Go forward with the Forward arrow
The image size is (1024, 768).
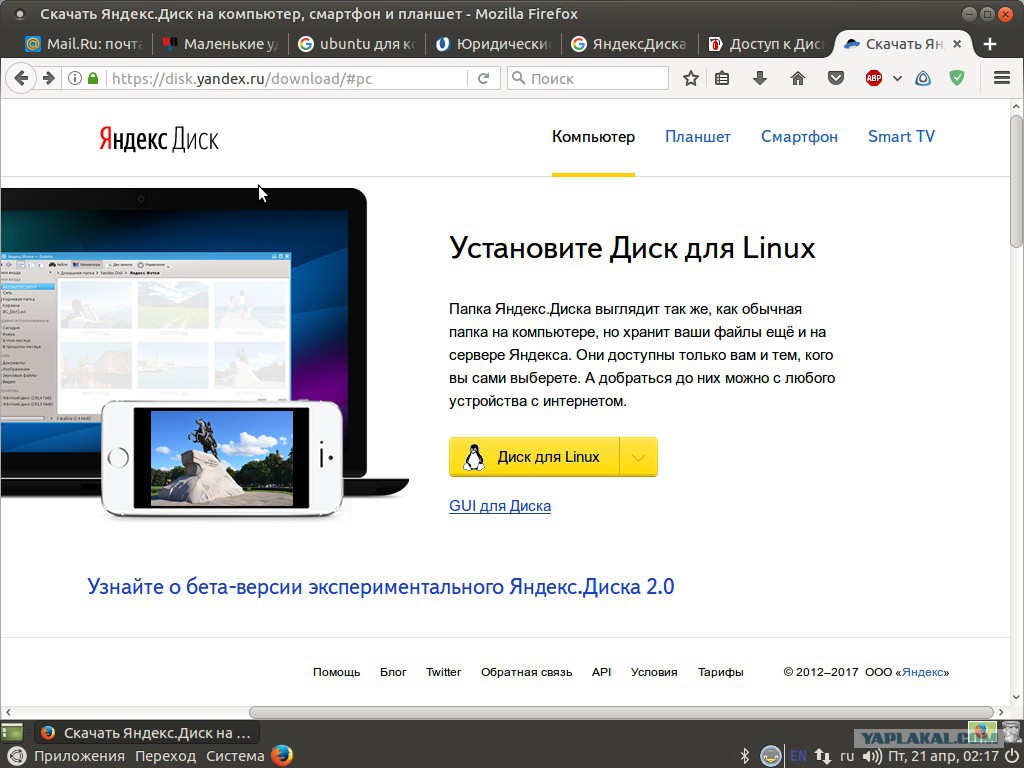click(48, 78)
